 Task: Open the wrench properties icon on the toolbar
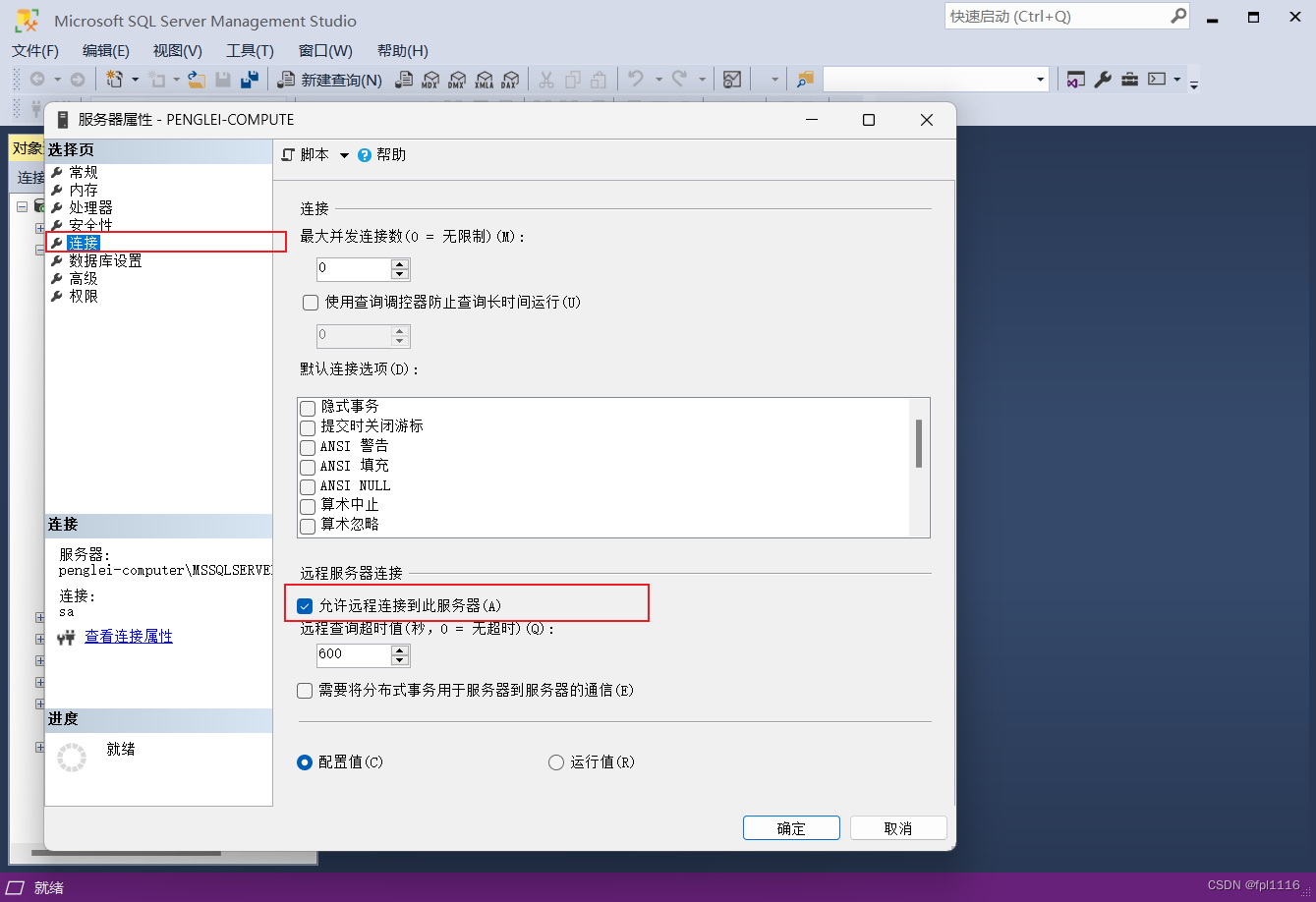click(x=1102, y=79)
